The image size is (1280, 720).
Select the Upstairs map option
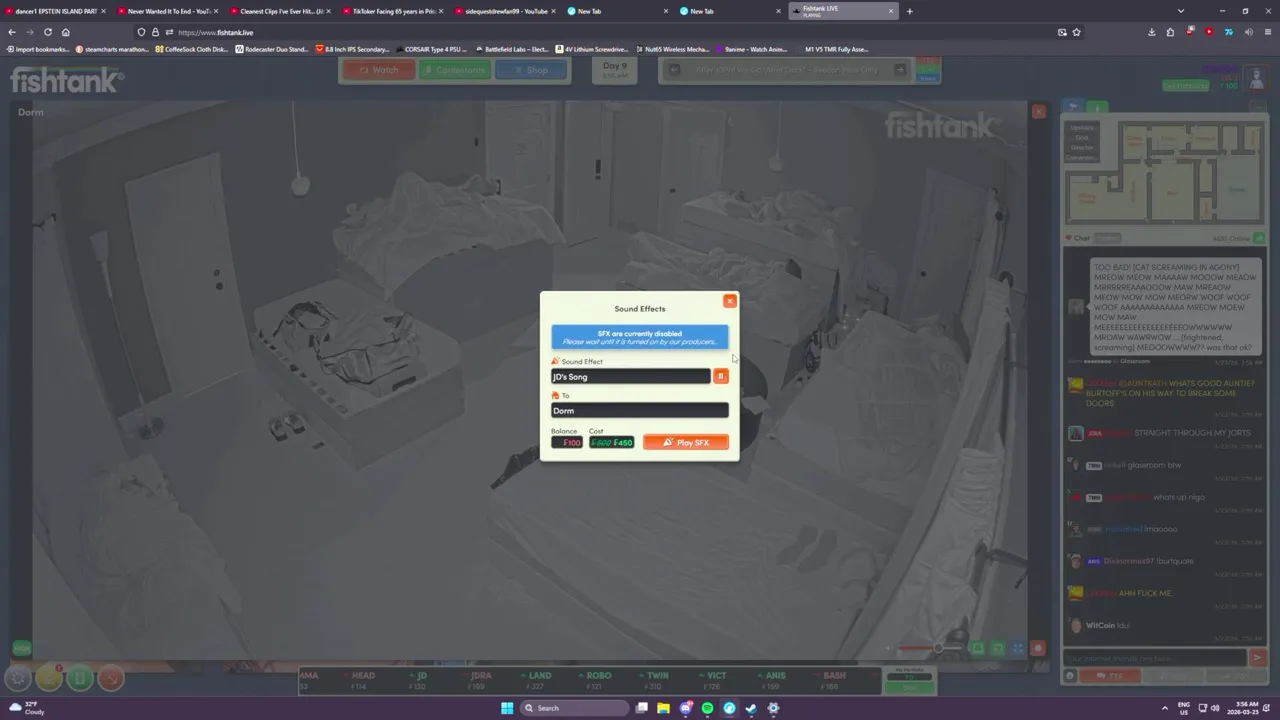pyautogui.click(x=1081, y=128)
